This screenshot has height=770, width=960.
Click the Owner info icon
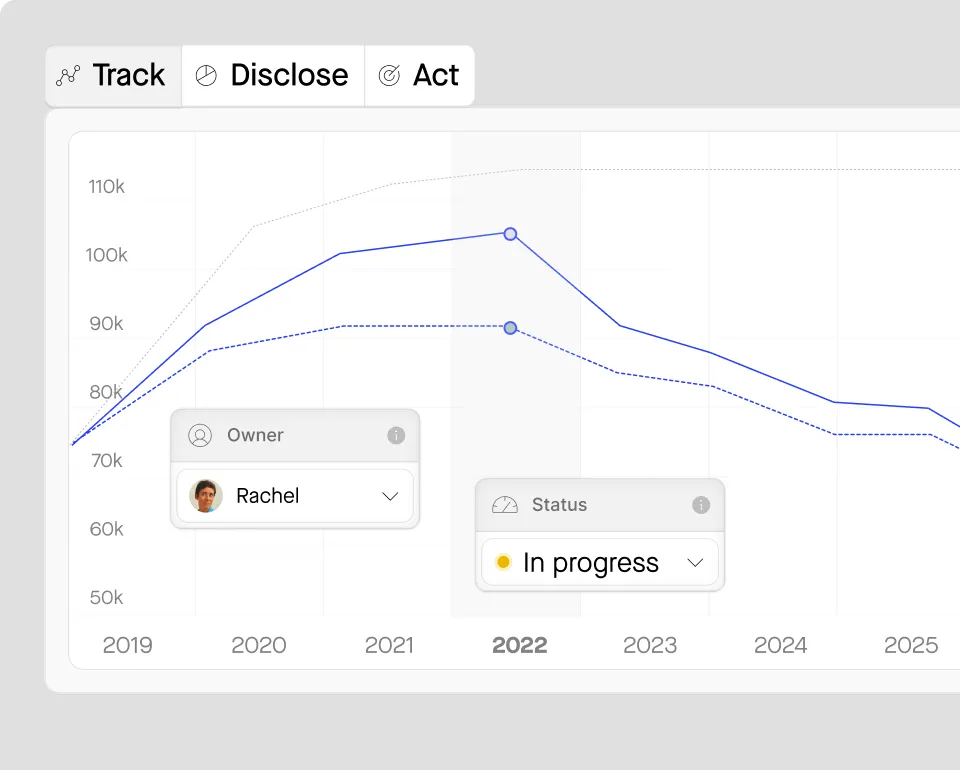coord(396,435)
